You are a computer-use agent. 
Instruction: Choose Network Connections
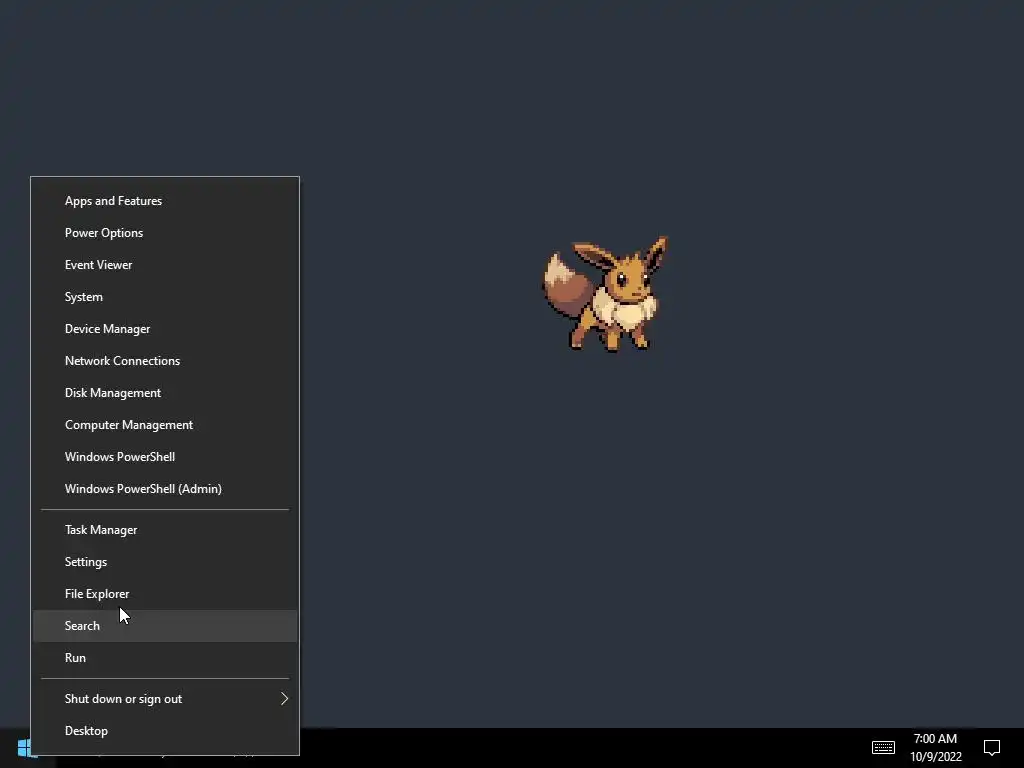point(165,360)
